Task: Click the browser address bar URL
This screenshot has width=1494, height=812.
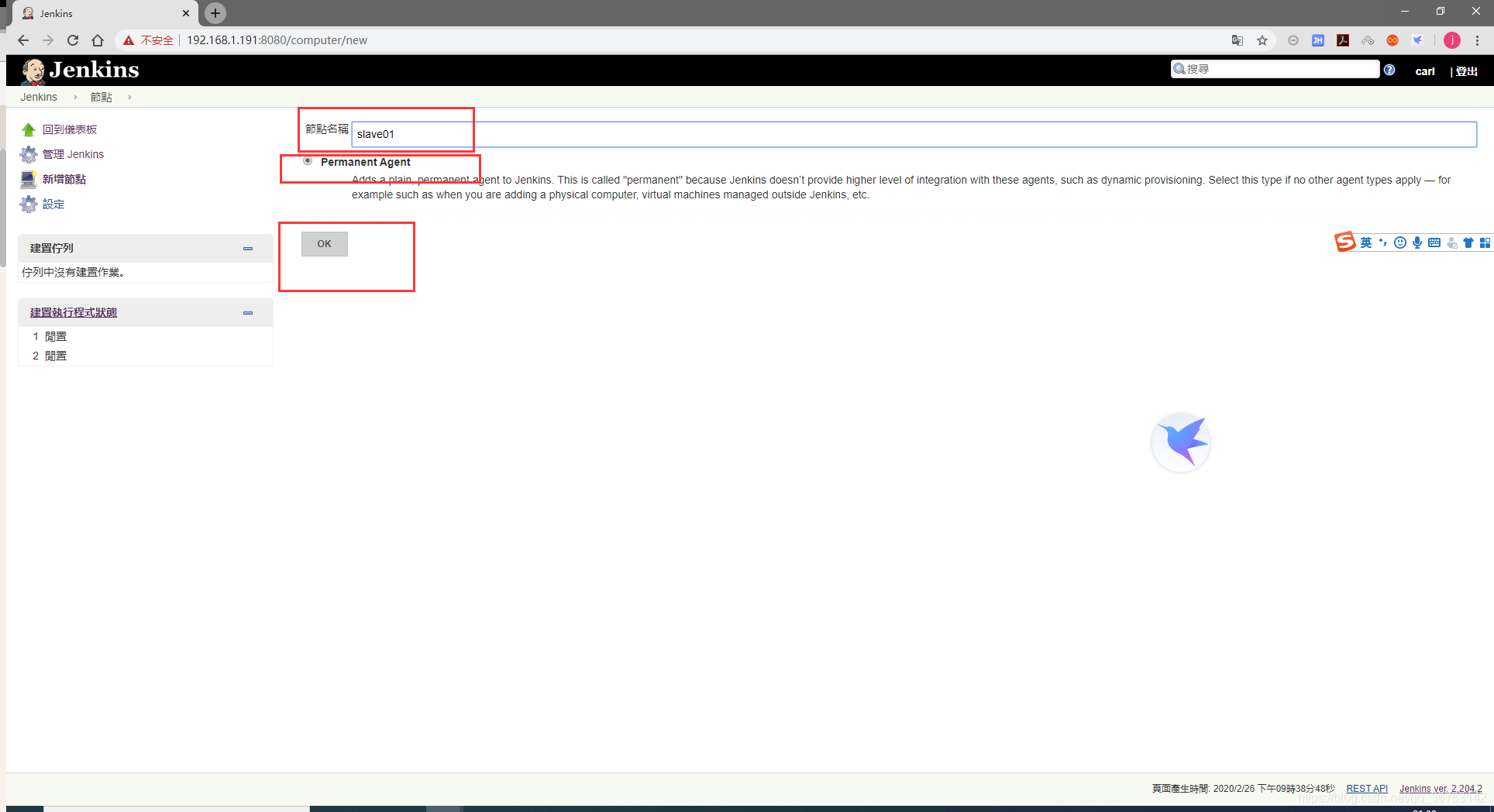Action: [277, 40]
